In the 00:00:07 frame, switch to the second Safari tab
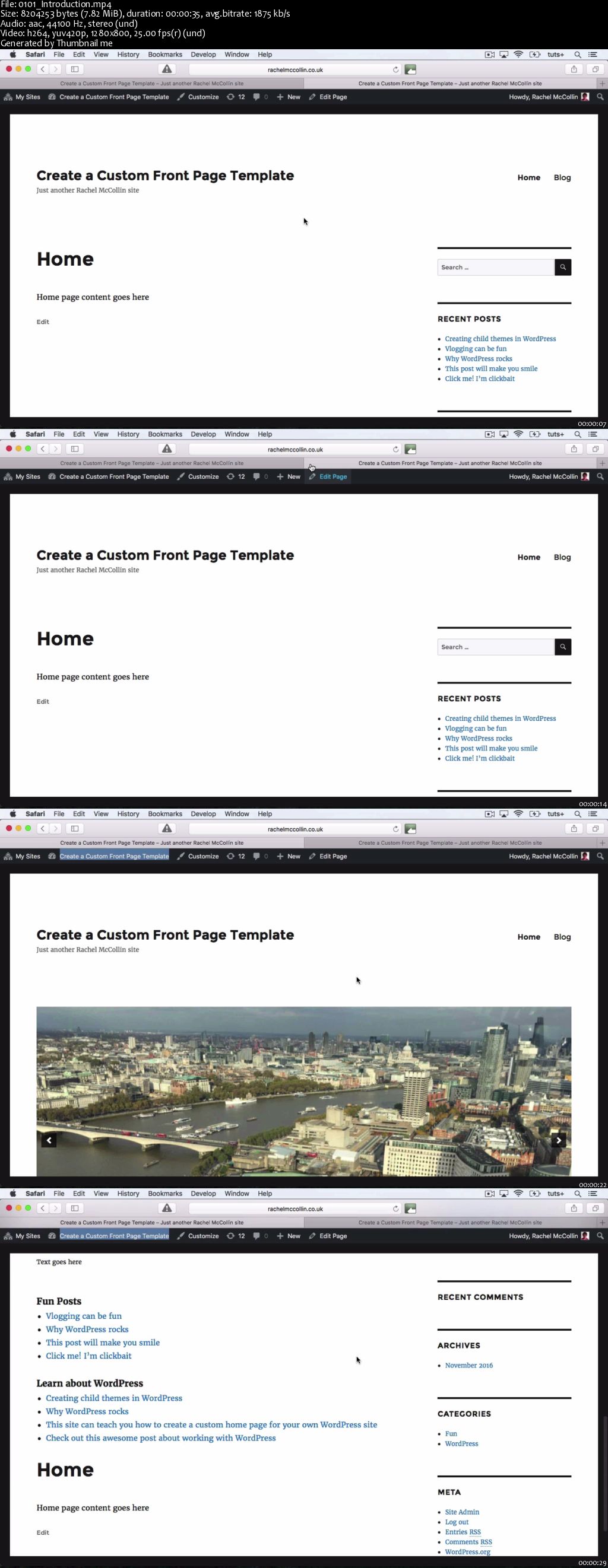The width and height of the screenshot is (608, 1568). pos(450,84)
